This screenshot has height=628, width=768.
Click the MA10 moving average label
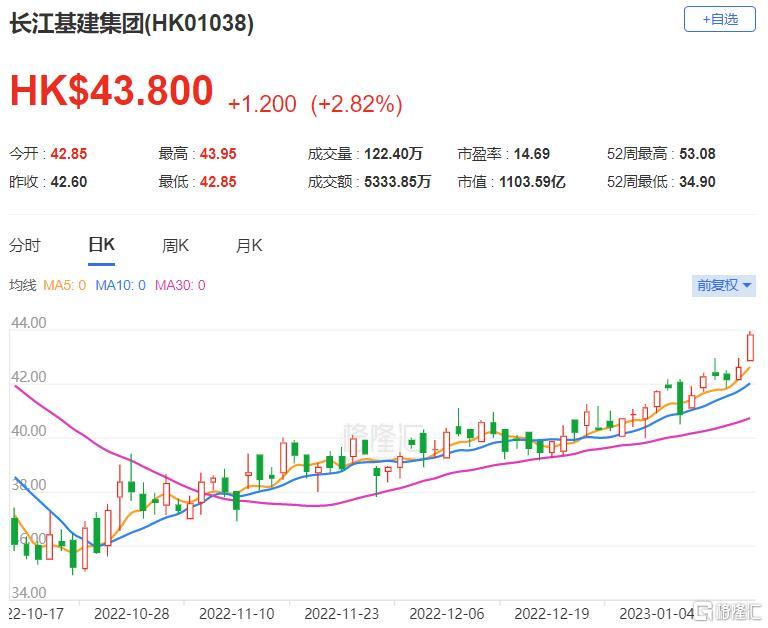pyautogui.click(x=120, y=285)
